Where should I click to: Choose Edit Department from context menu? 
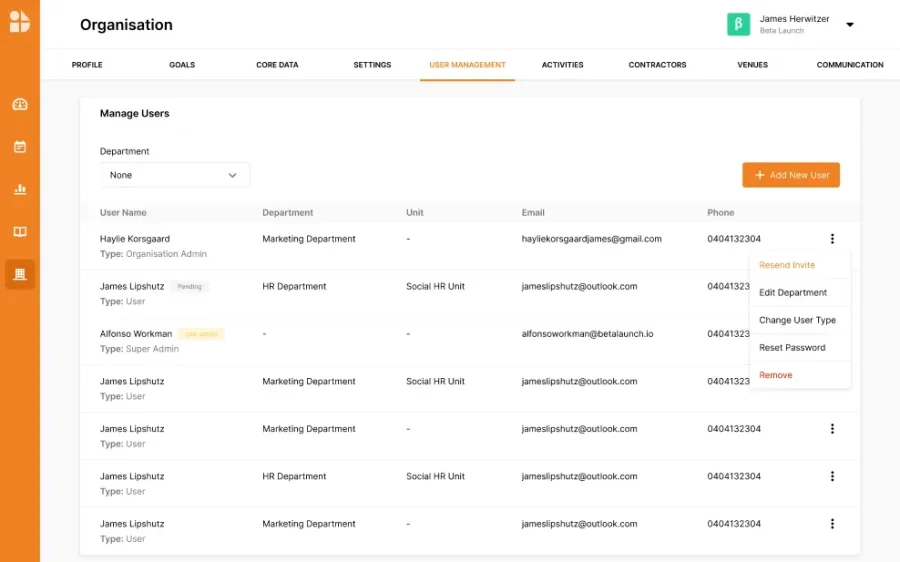[x=793, y=293]
